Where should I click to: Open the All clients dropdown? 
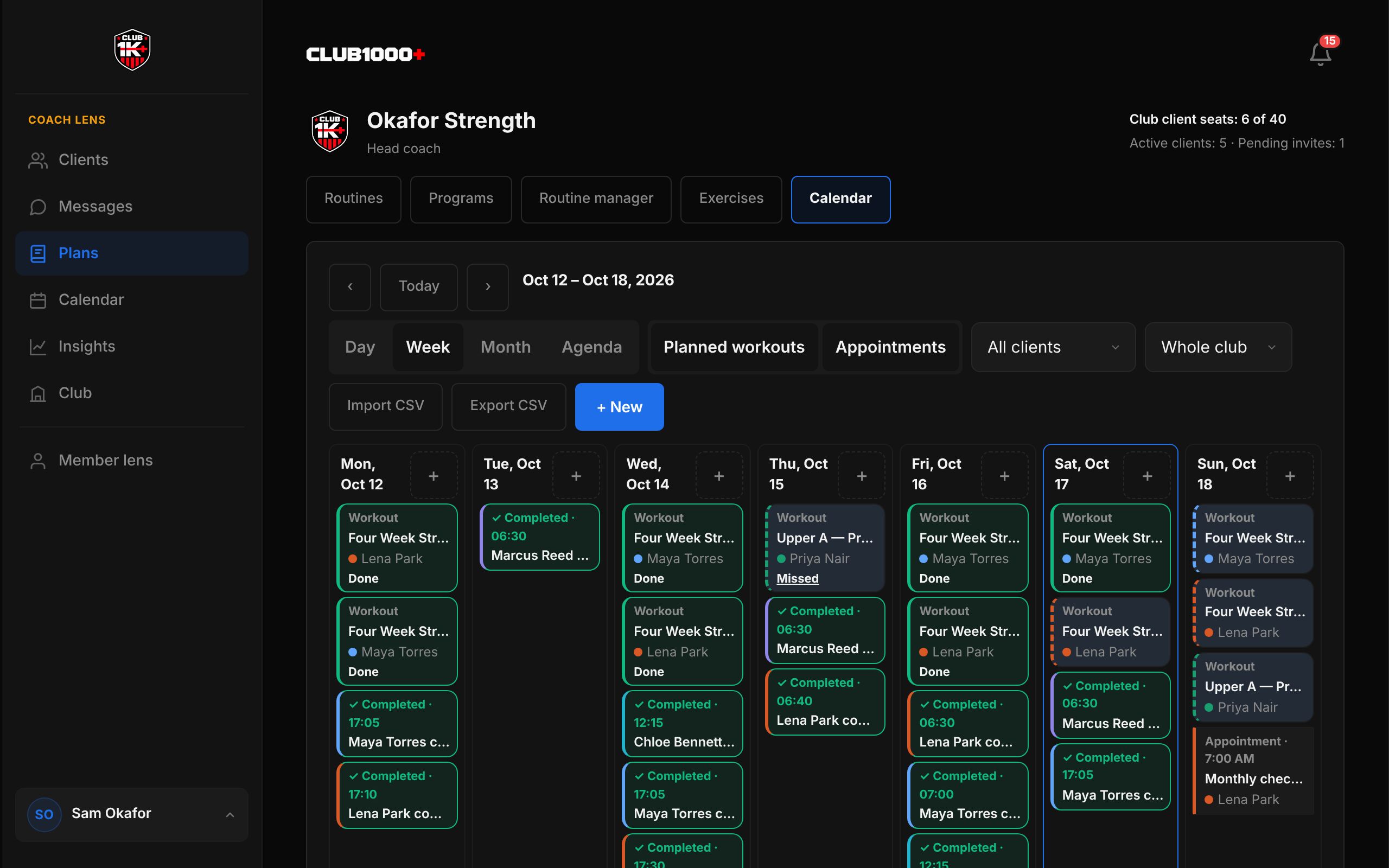click(x=1053, y=347)
